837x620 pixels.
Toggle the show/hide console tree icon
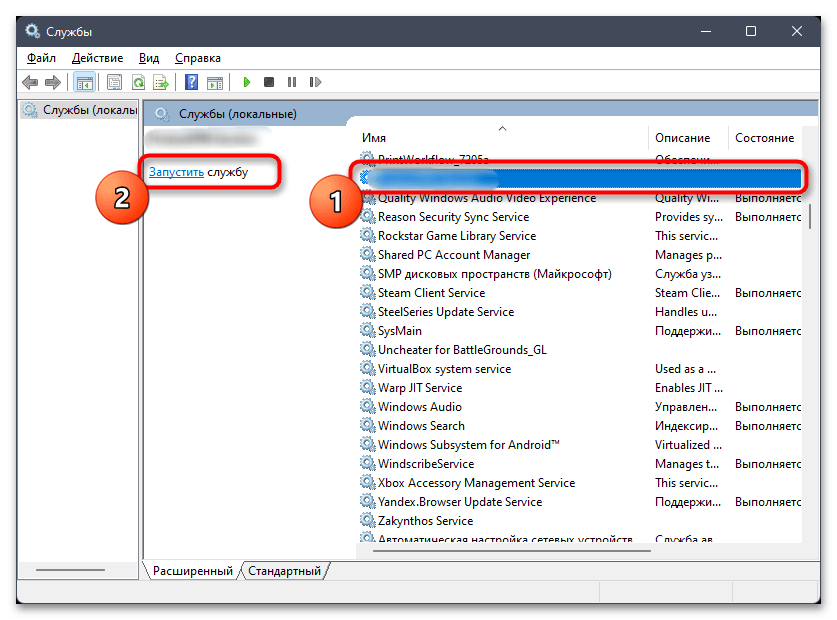[85, 82]
